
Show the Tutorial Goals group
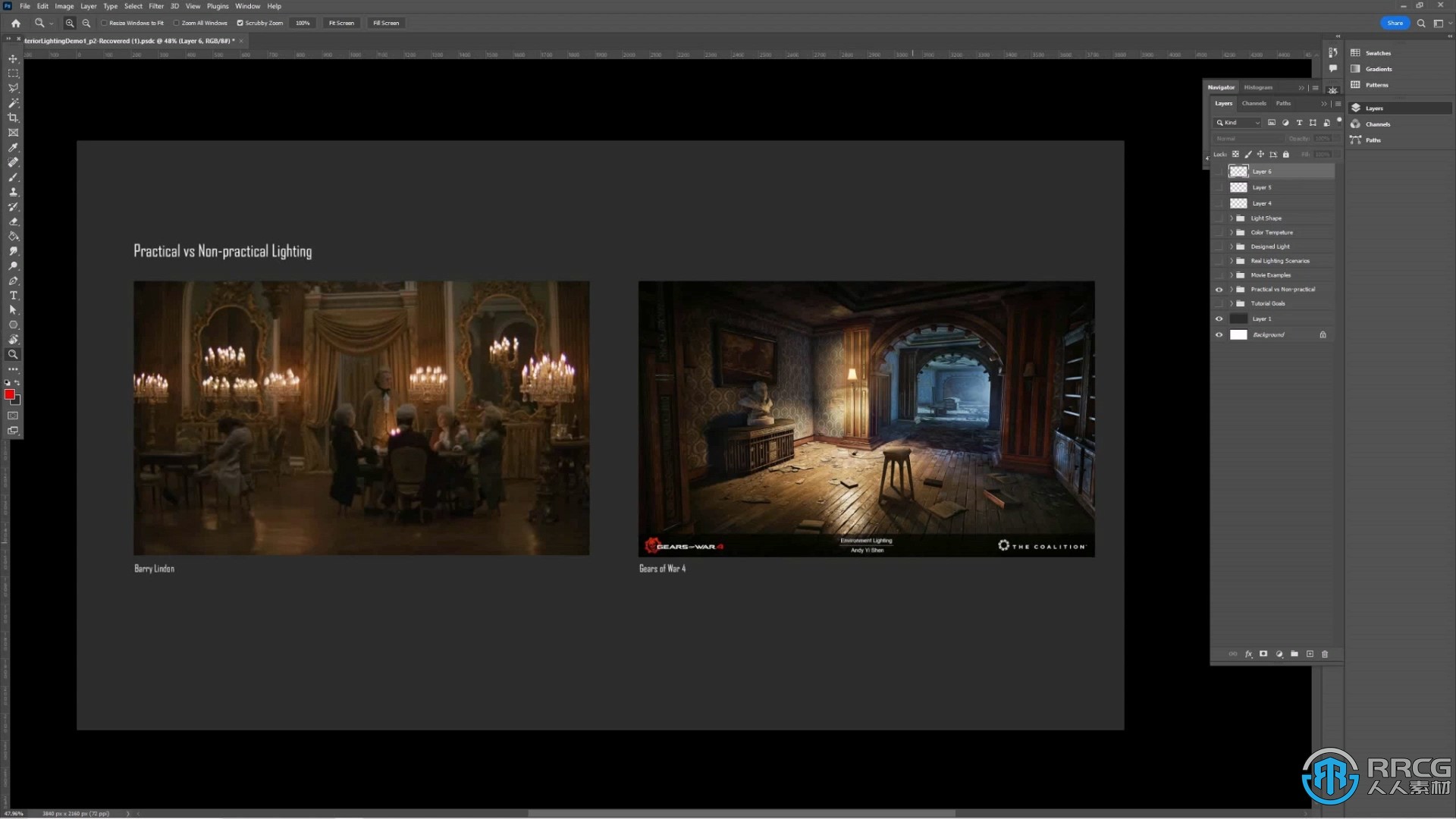1219,304
